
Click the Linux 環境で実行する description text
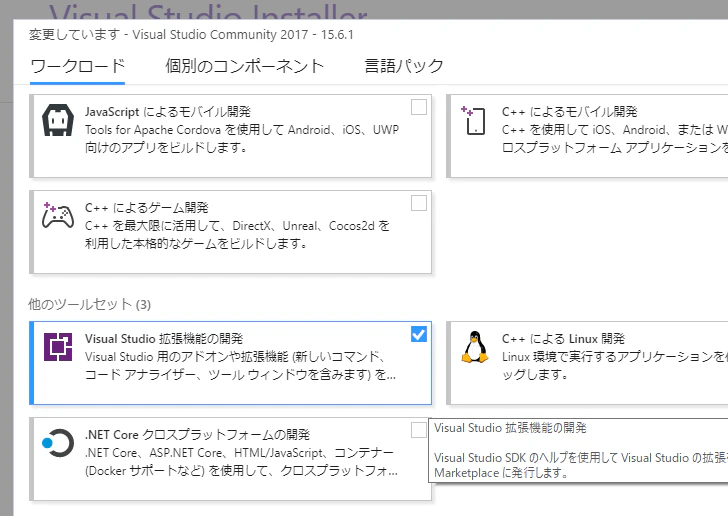click(x=615, y=366)
